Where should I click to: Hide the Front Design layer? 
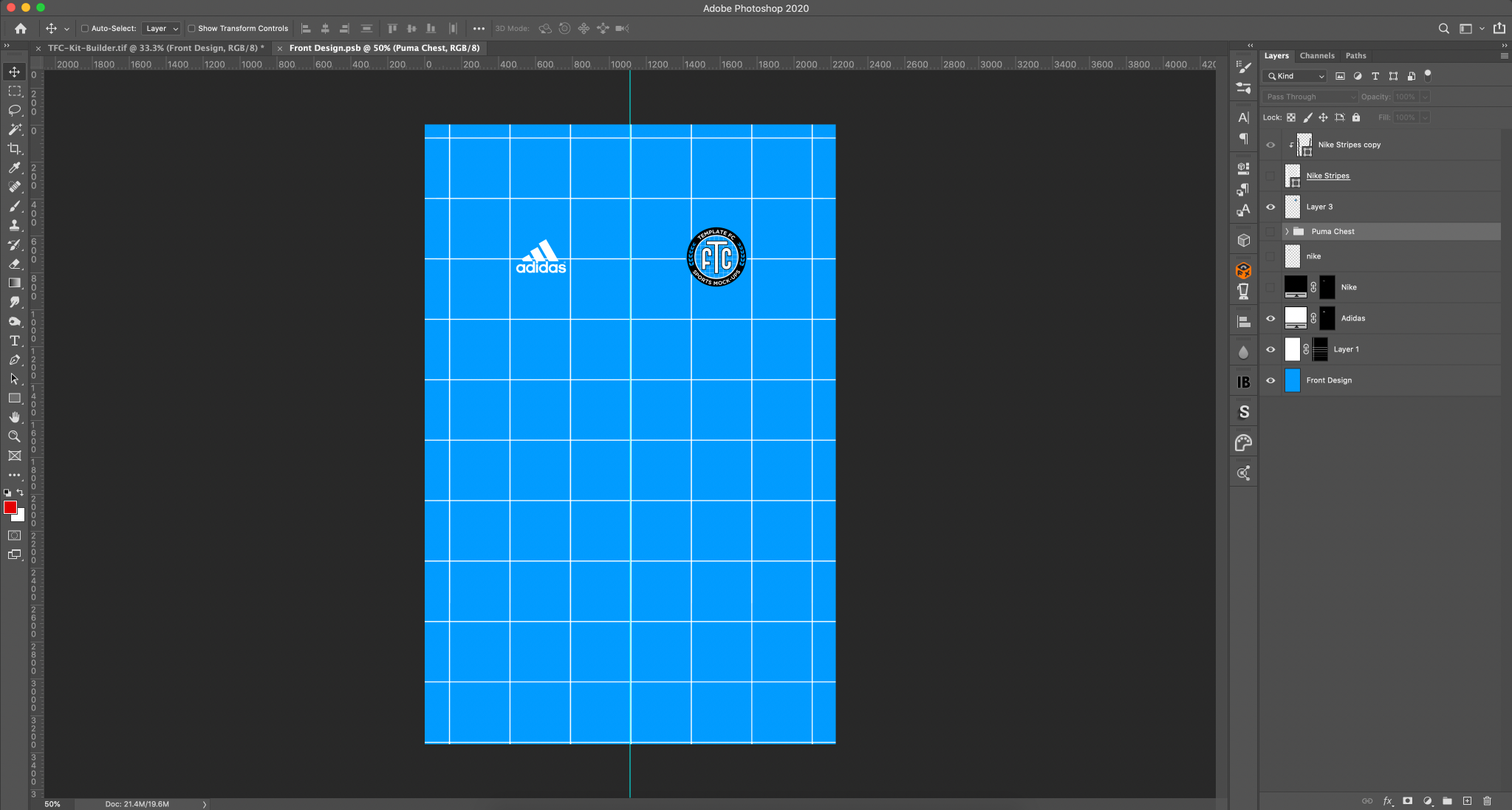click(x=1270, y=380)
